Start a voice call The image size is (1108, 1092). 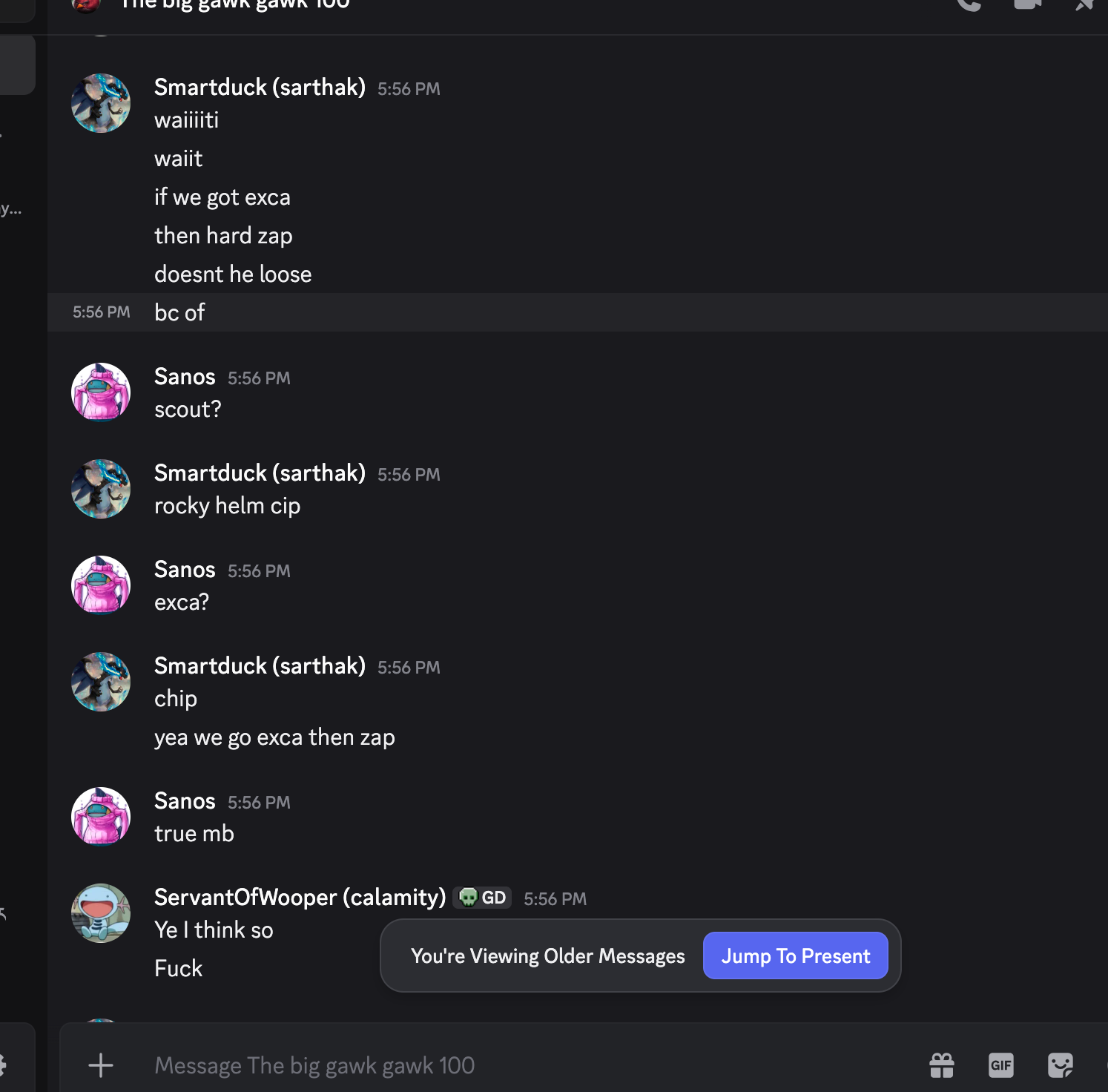[969, 4]
